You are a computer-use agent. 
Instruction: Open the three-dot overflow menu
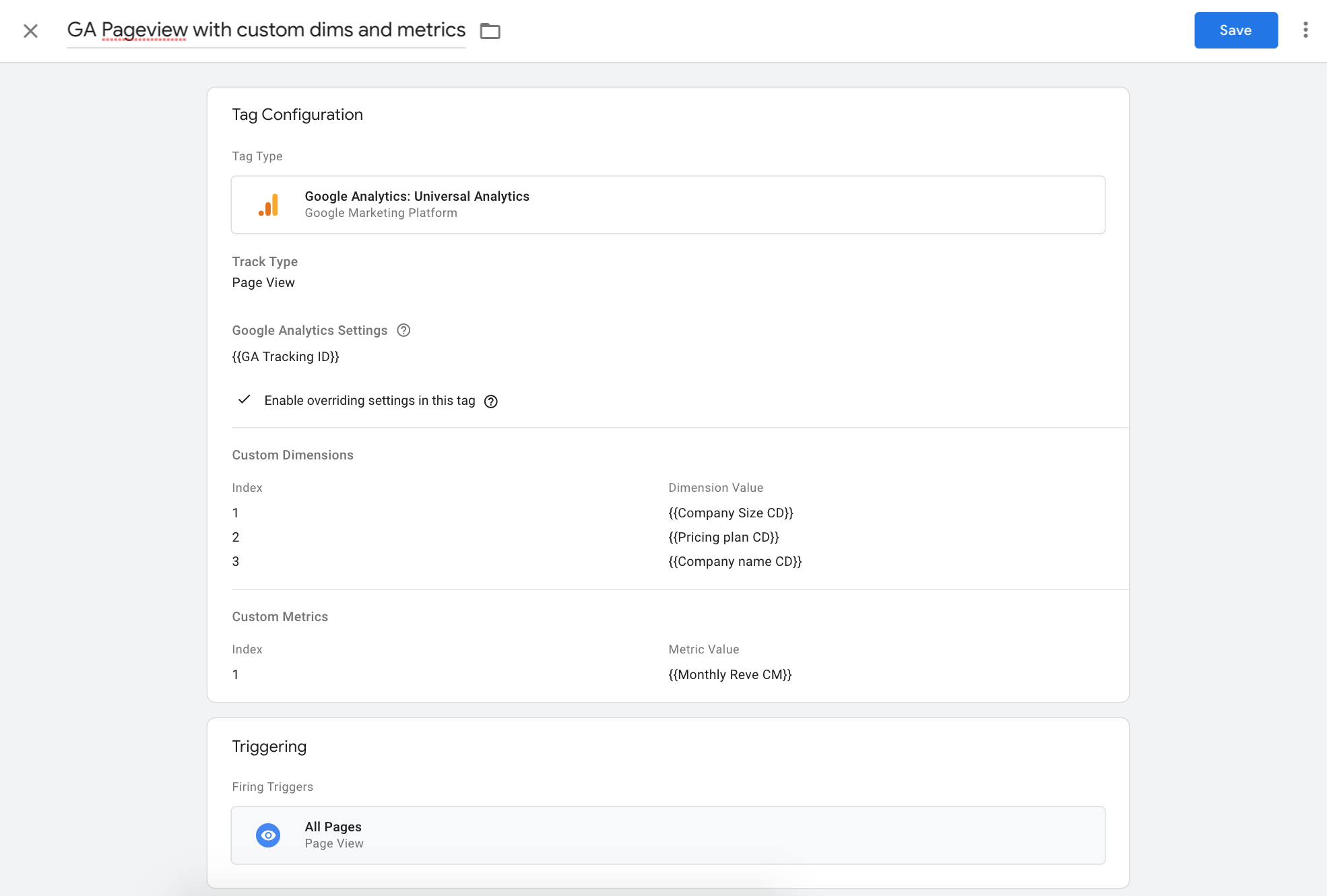point(1305,30)
